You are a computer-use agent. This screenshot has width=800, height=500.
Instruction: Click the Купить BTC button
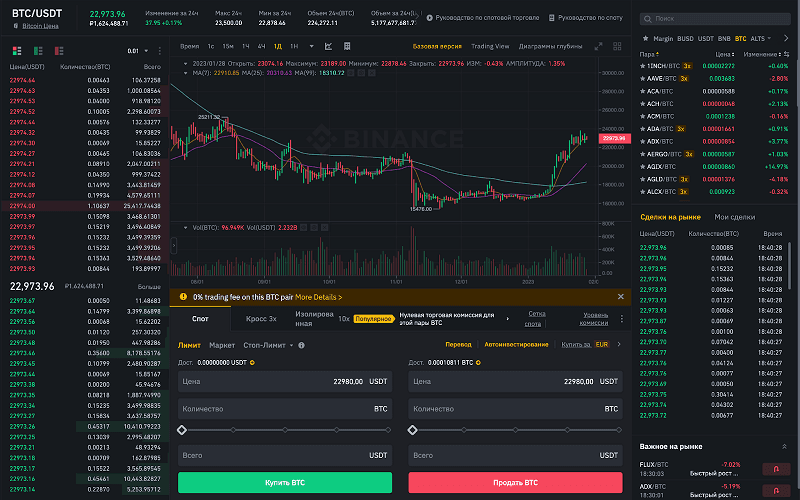pos(285,482)
